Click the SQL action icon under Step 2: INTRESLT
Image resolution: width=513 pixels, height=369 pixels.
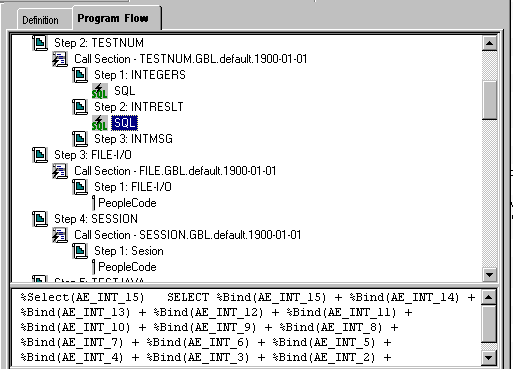click(100, 123)
